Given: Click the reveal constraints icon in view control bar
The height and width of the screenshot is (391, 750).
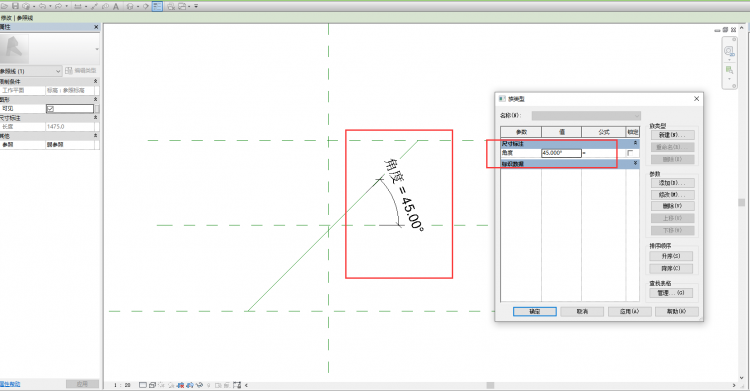Looking at the screenshot, I should click(237, 385).
